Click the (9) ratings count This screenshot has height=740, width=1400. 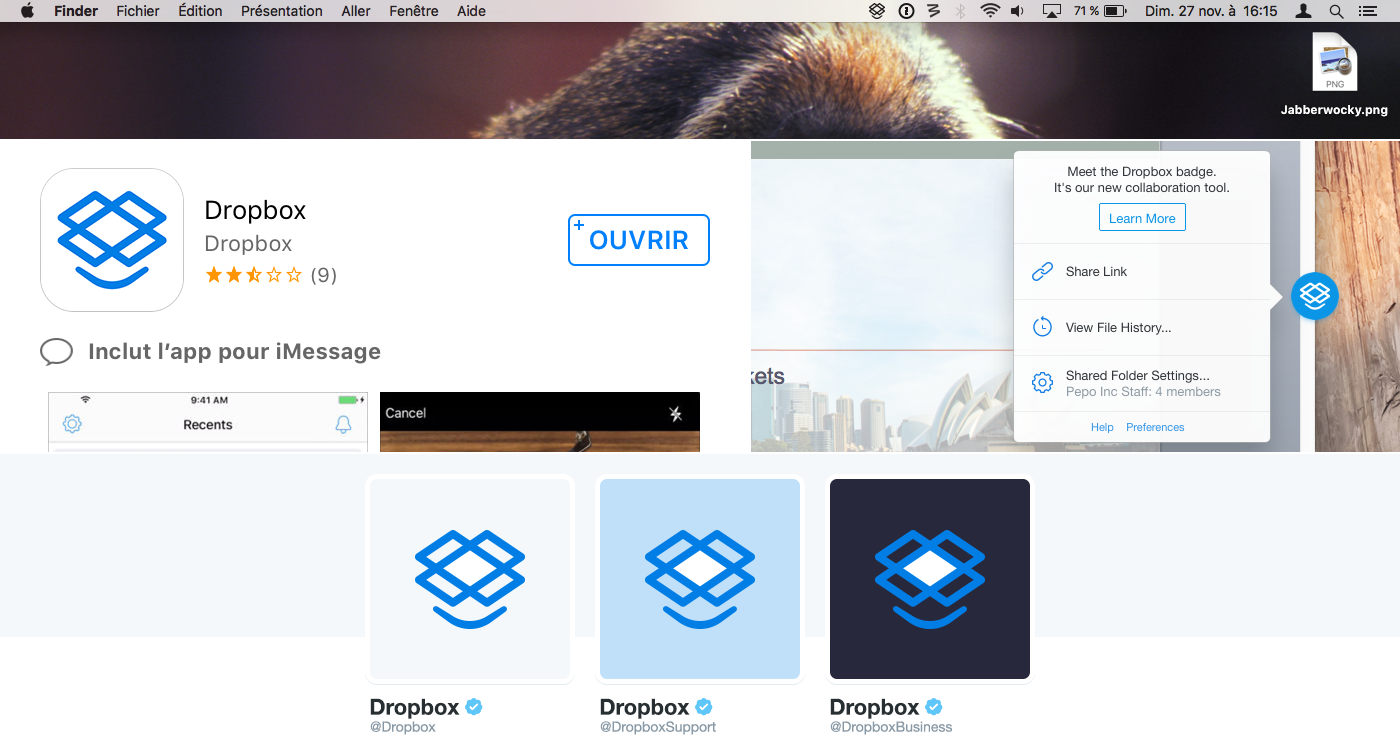tap(323, 275)
